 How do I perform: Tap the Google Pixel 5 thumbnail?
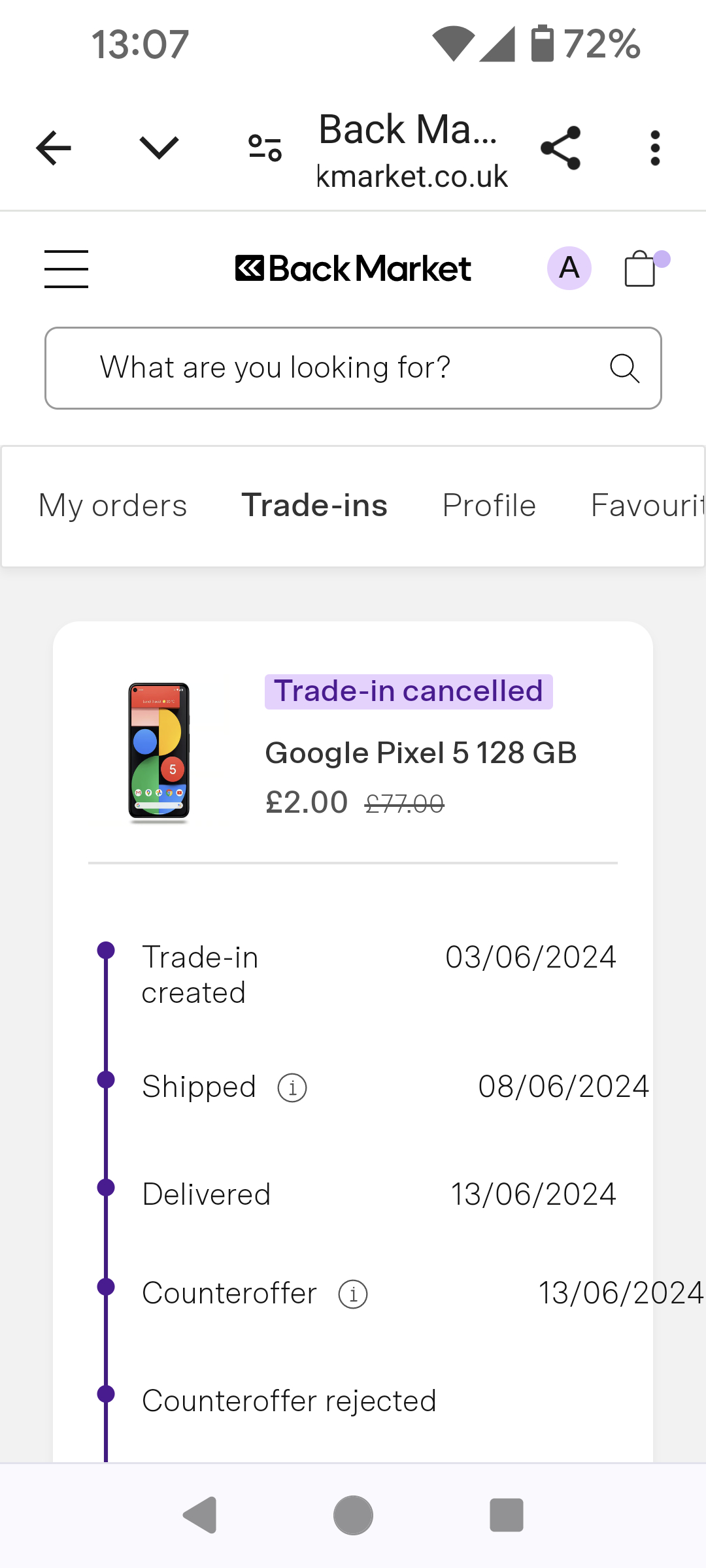point(159,751)
